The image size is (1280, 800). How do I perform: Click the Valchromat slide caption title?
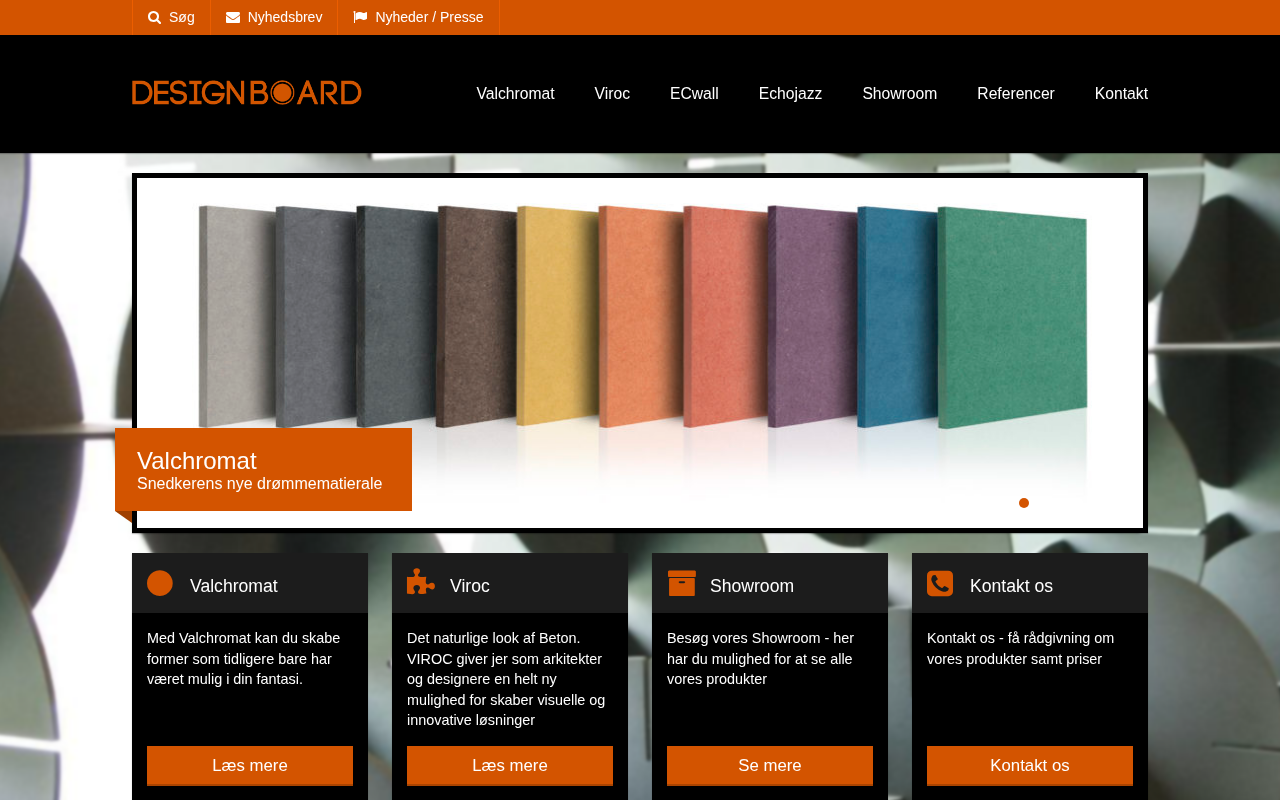click(197, 461)
